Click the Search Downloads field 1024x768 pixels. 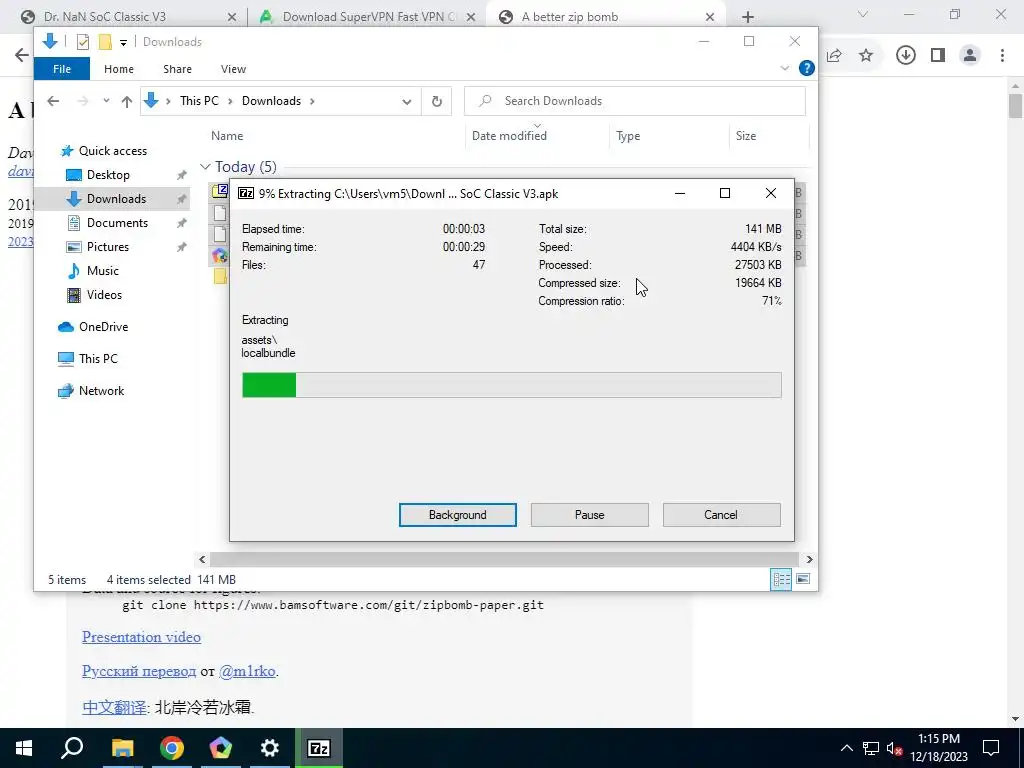click(635, 101)
